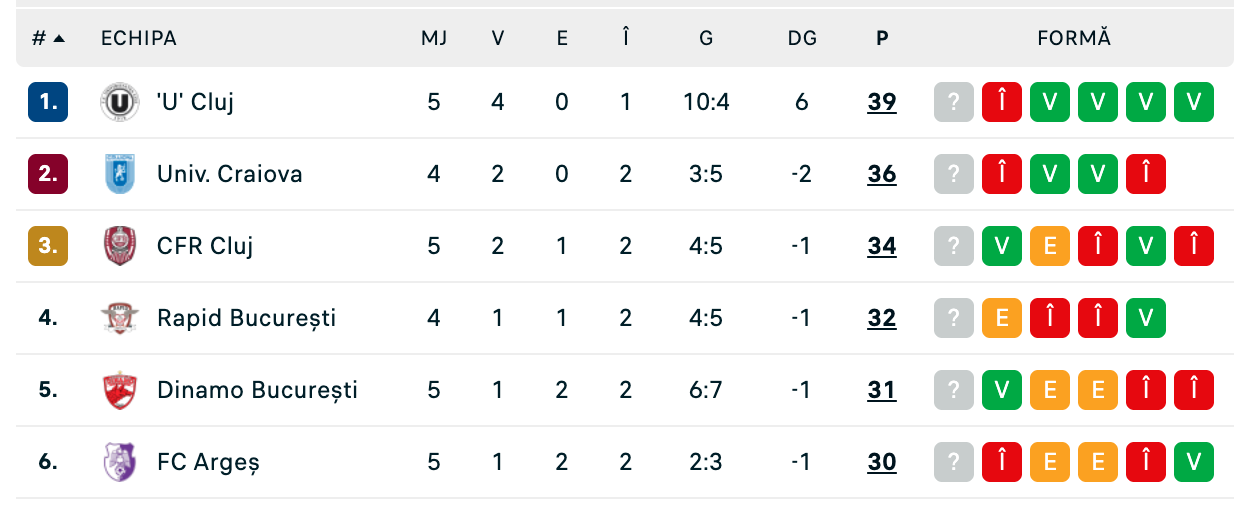Click the FC Argeș team logo
The image size is (1238, 514).
(119, 462)
